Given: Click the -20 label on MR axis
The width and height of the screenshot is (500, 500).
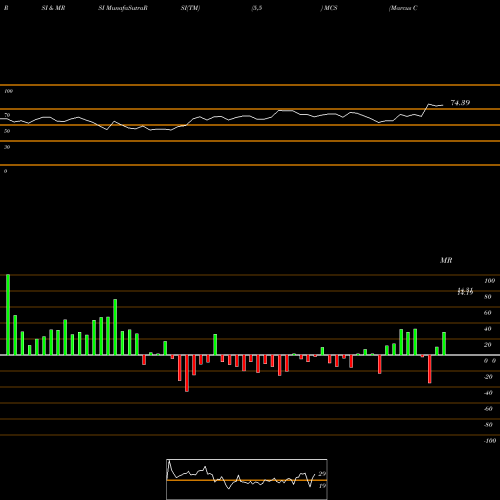Looking at the screenshot, I should [x=488, y=377].
